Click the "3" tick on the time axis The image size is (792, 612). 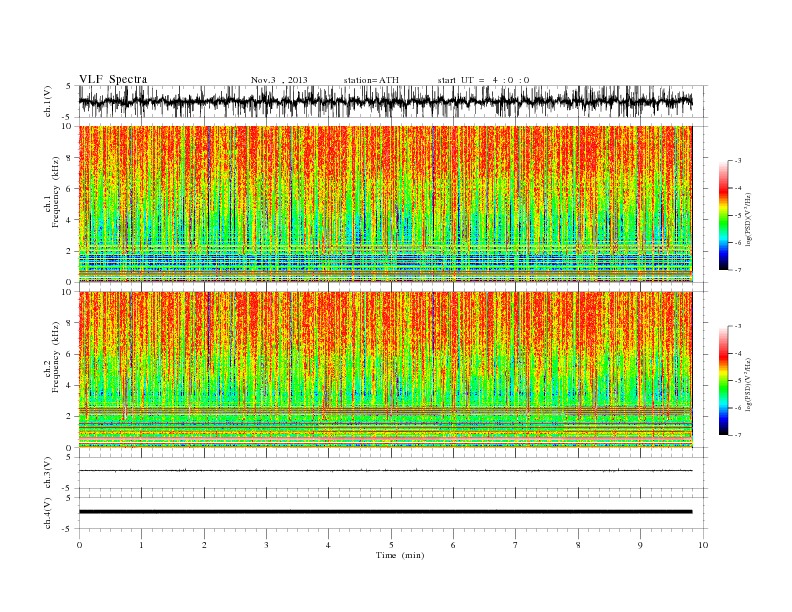[266, 545]
